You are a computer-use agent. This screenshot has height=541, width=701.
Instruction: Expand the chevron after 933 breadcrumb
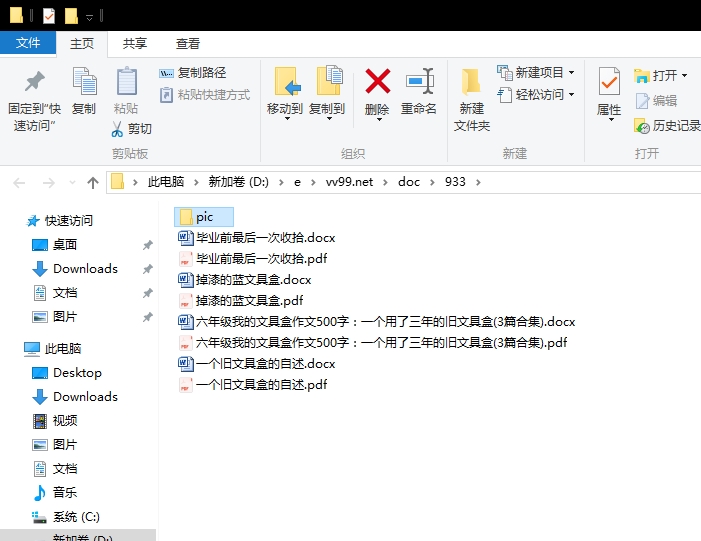coord(478,182)
